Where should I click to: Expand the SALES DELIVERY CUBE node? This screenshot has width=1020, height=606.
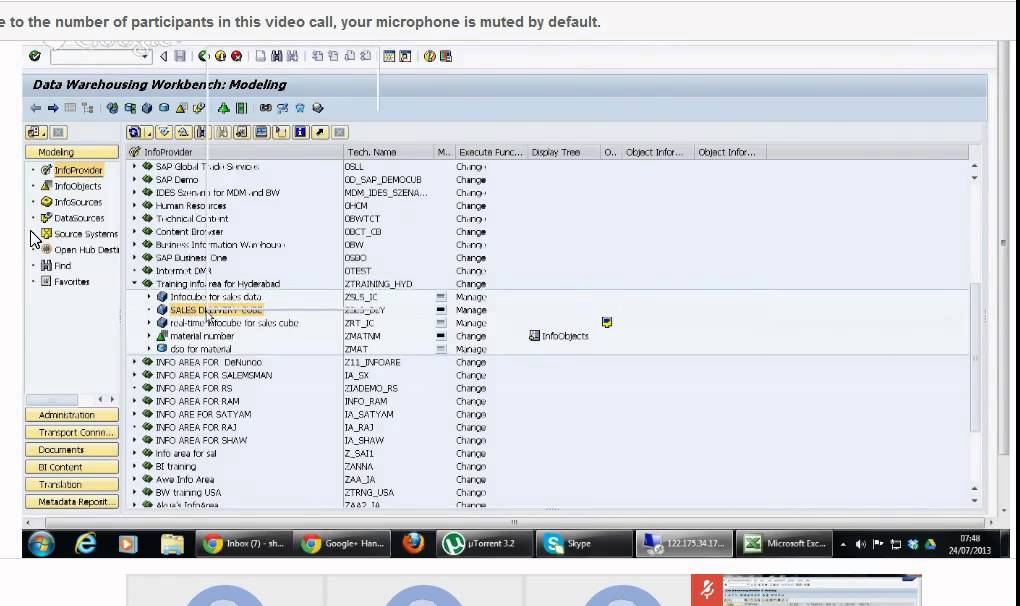click(x=149, y=310)
